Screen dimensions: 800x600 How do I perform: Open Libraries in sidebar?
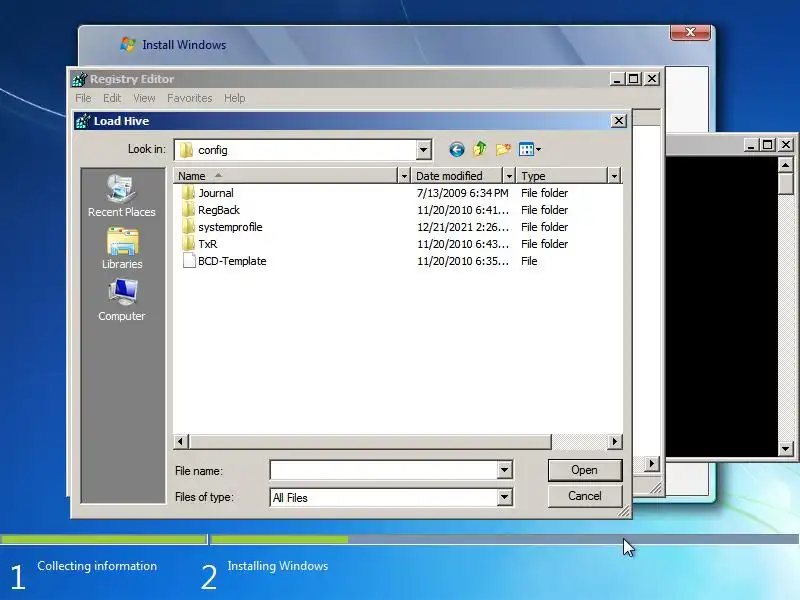point(121,248)
